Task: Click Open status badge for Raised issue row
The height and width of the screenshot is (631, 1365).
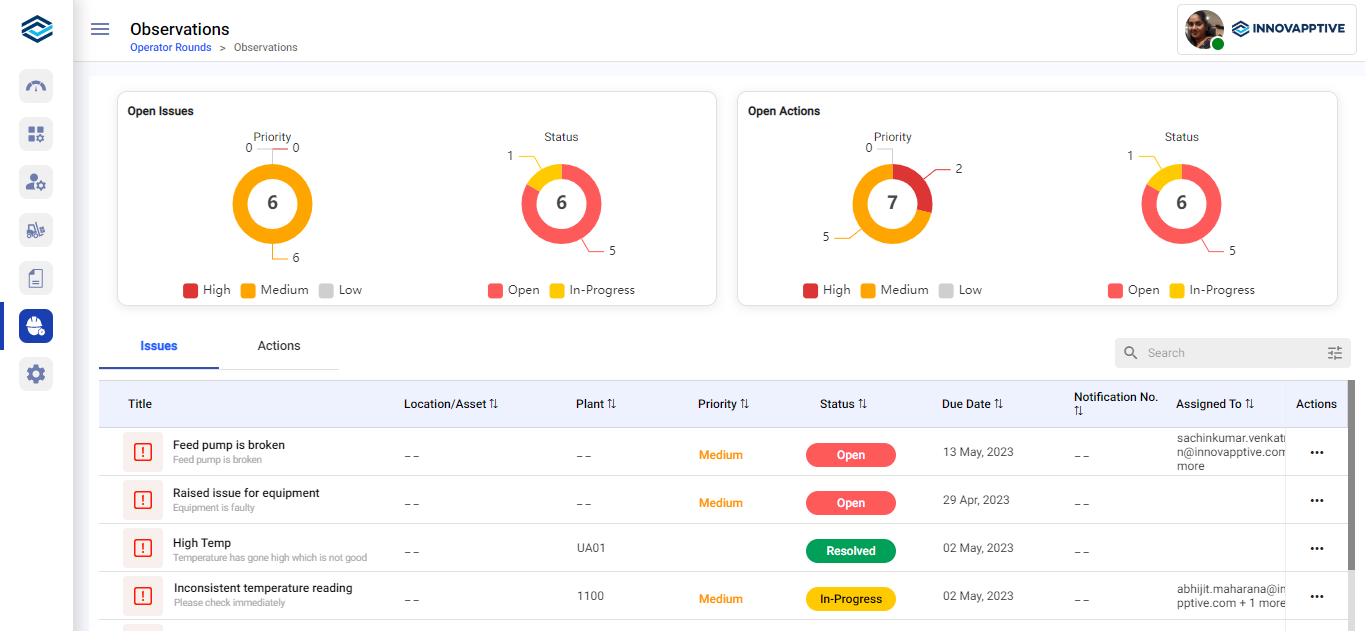Action: click(851, 503)
